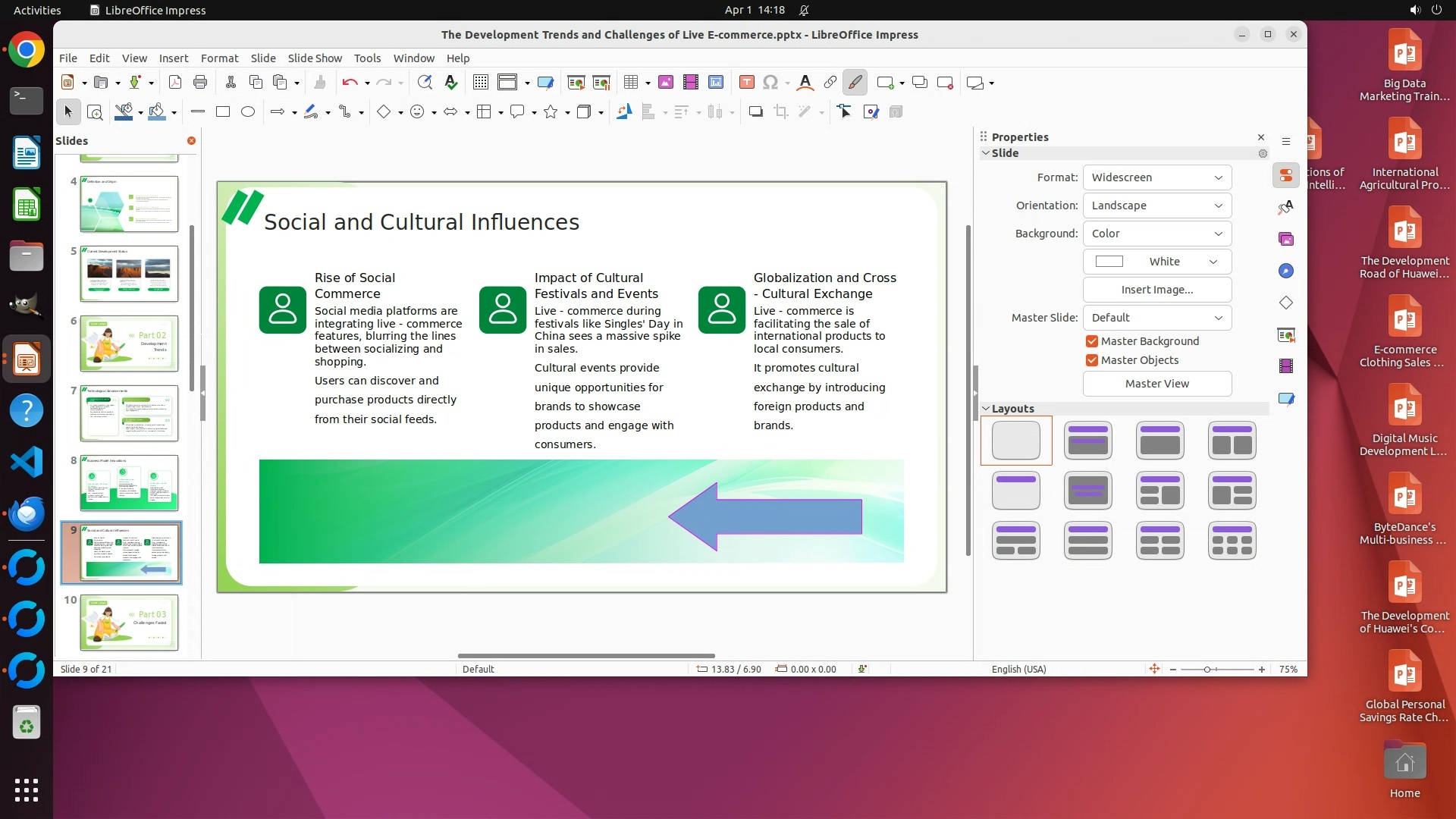Select the Rectangle drawing tool
This screenshot has height=819, width=1456.
222,112
